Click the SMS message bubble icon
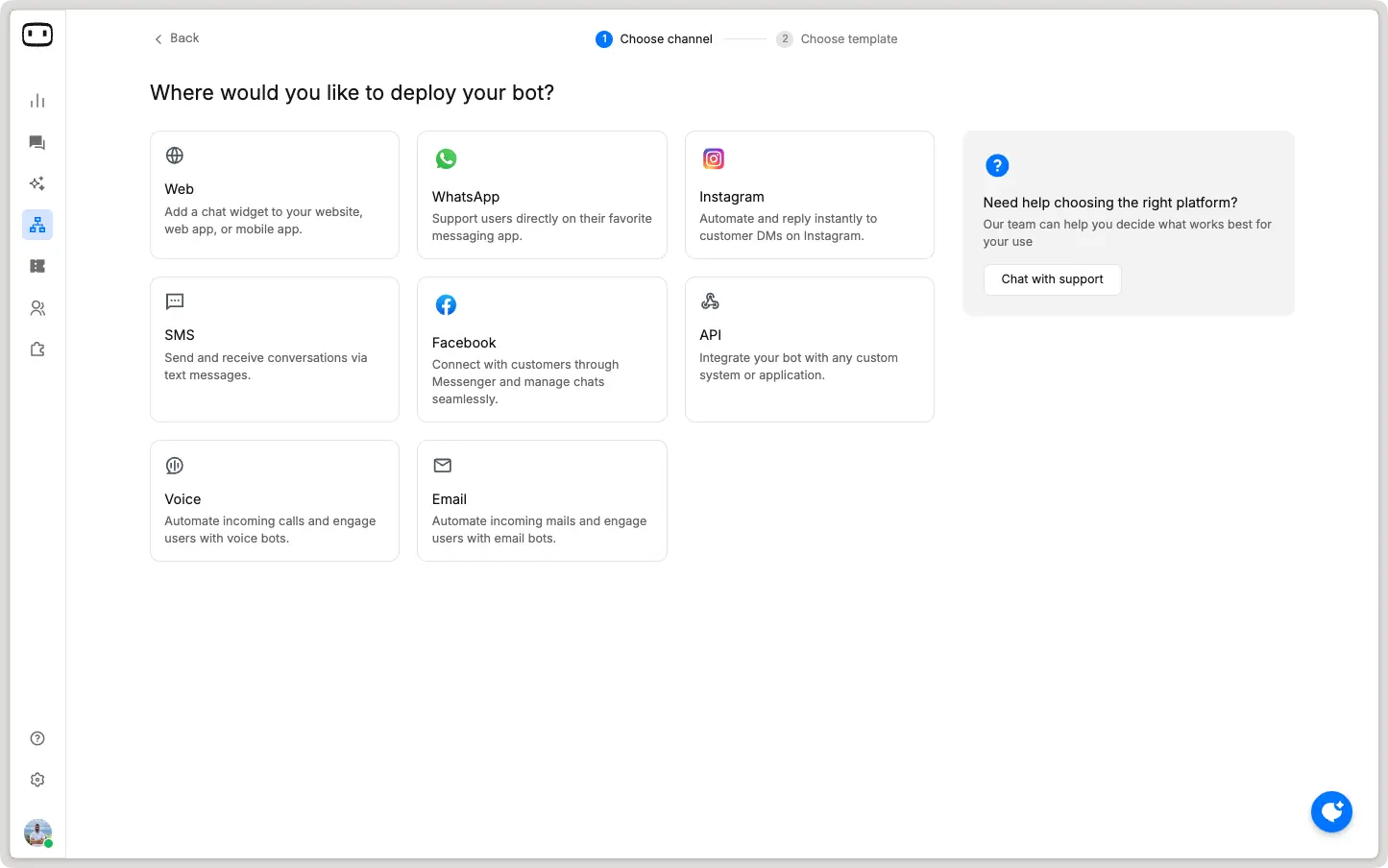The width and height of the screenshot is (1388, 868). pyautogui.click(x=175, y=301)
